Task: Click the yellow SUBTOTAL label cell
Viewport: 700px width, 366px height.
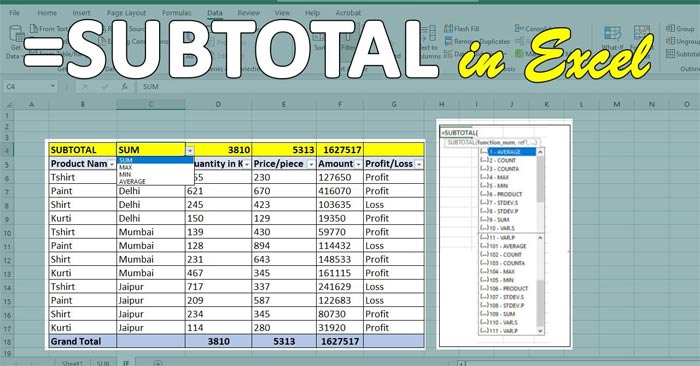Action: pyautogui.click(x=83, y=150)
